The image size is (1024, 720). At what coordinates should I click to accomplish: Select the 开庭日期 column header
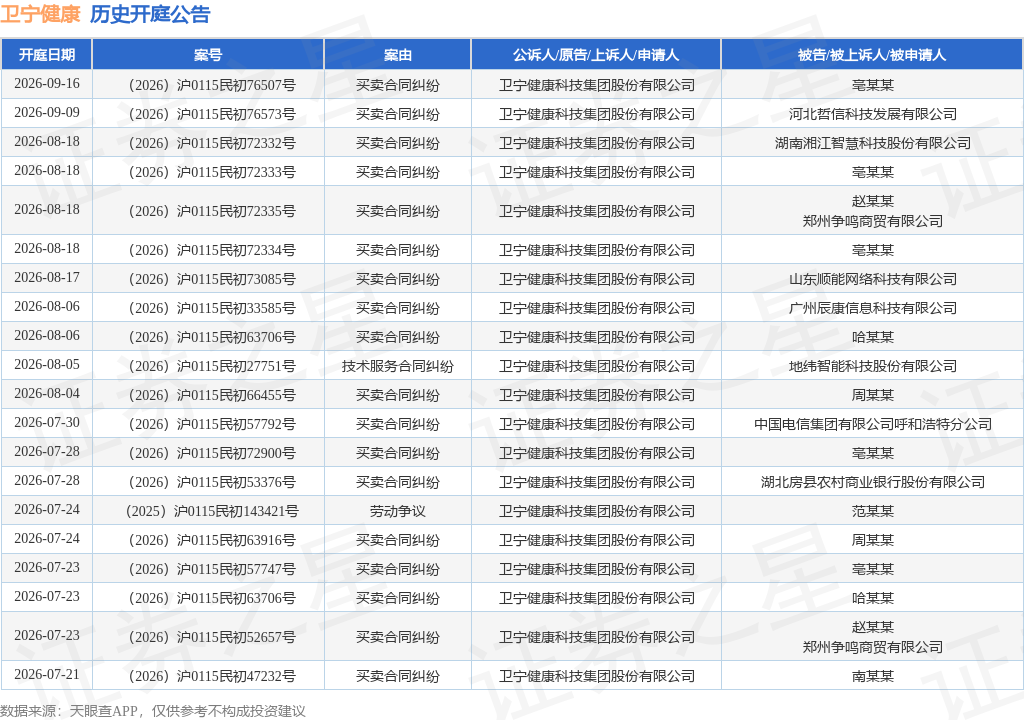pyautogui.click(x=46, y=55)
